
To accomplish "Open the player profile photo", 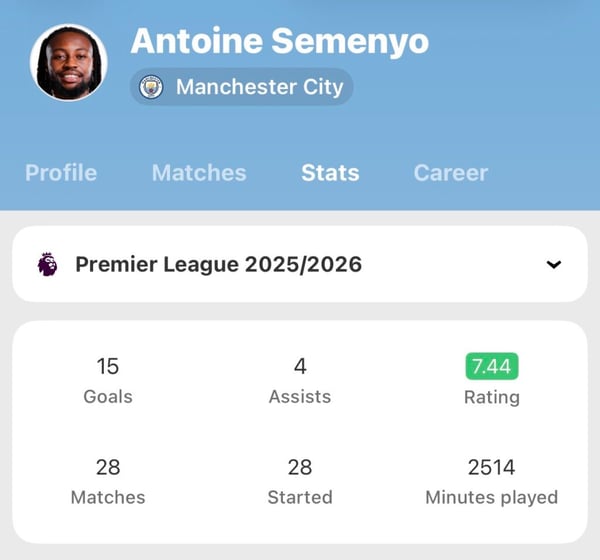I will [x=68, y=62].
